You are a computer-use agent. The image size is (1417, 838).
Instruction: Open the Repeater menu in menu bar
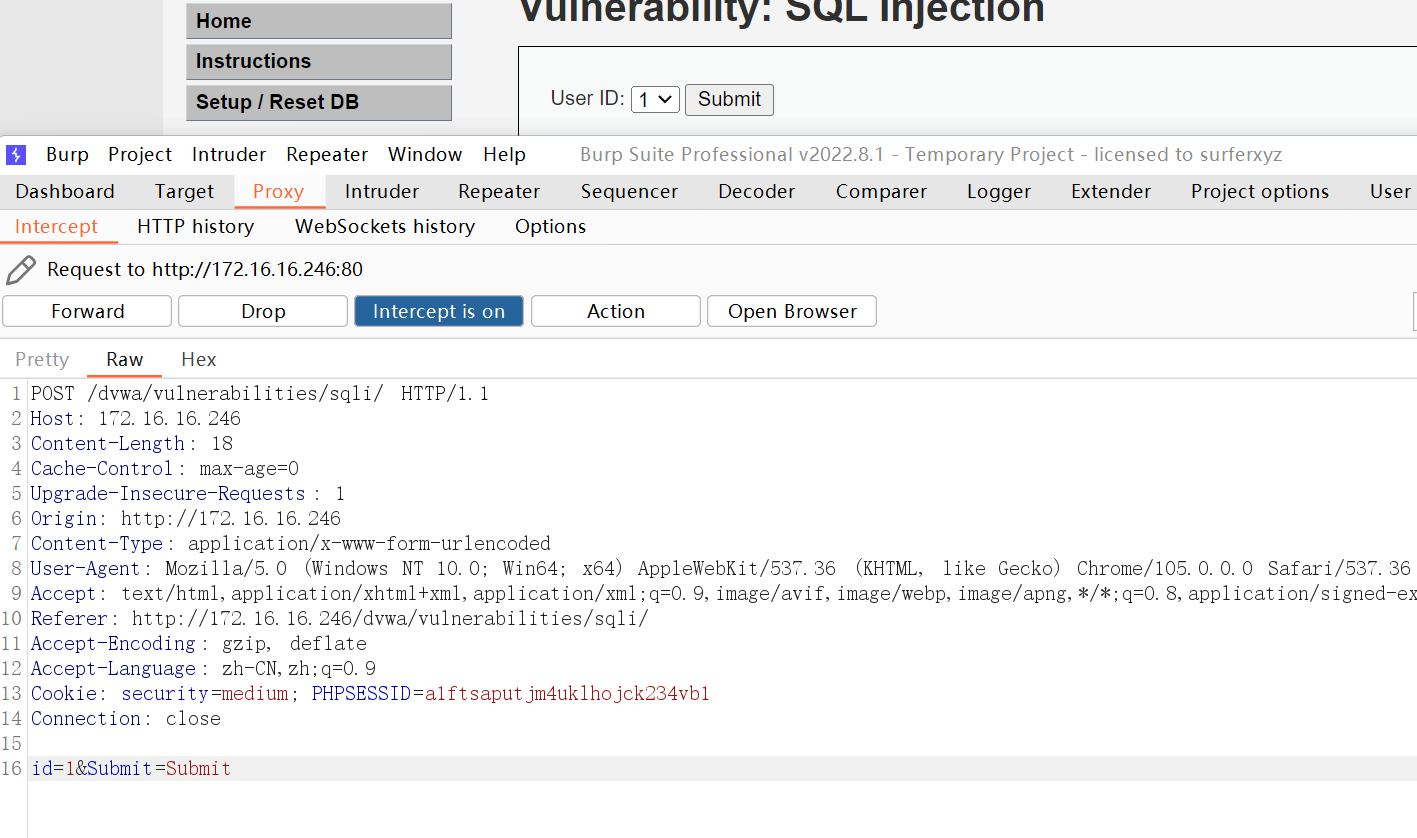pos(327,155)
